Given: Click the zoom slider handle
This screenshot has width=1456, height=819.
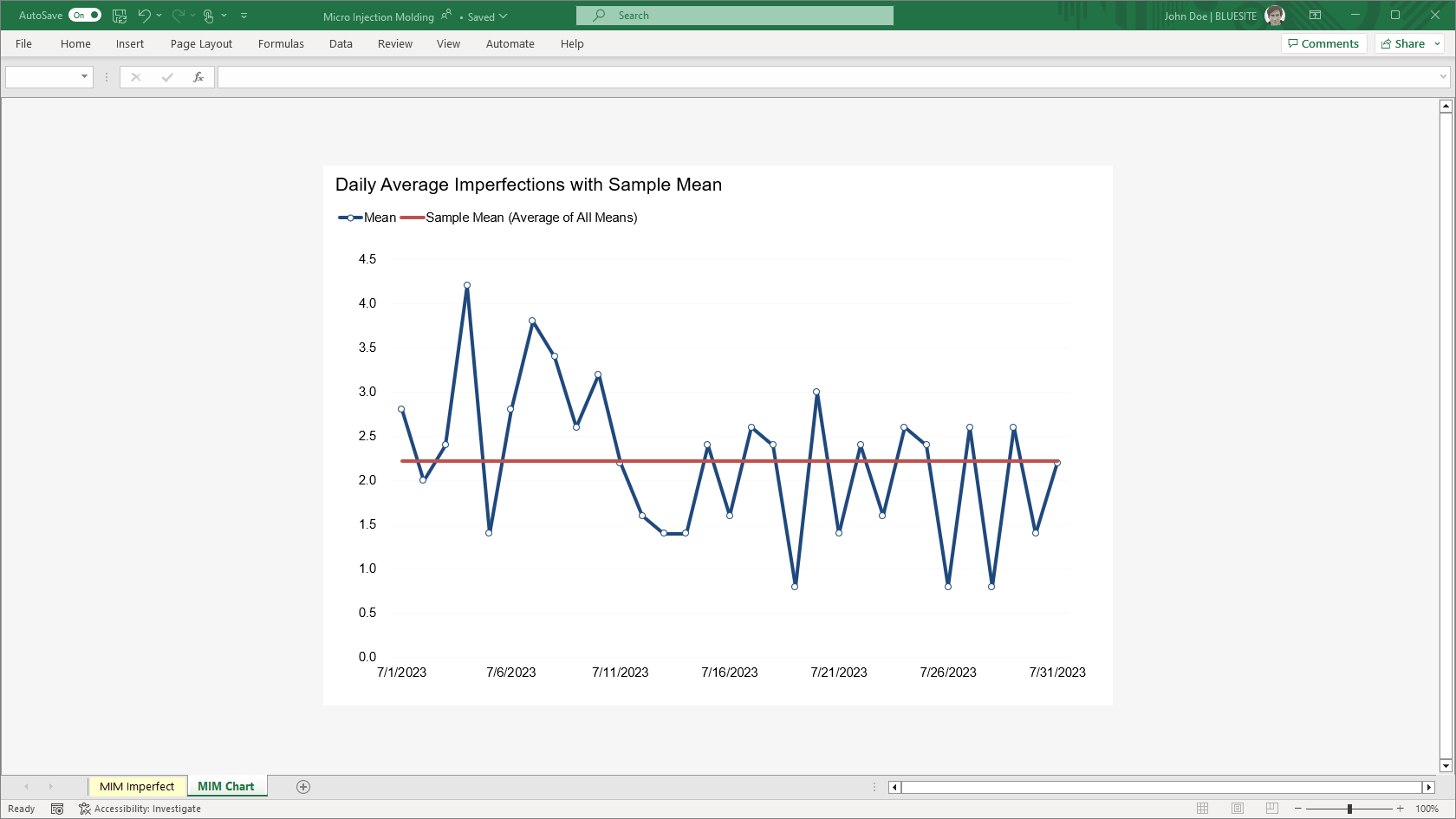Looking at the screenshot, I should click(1349, 809).
